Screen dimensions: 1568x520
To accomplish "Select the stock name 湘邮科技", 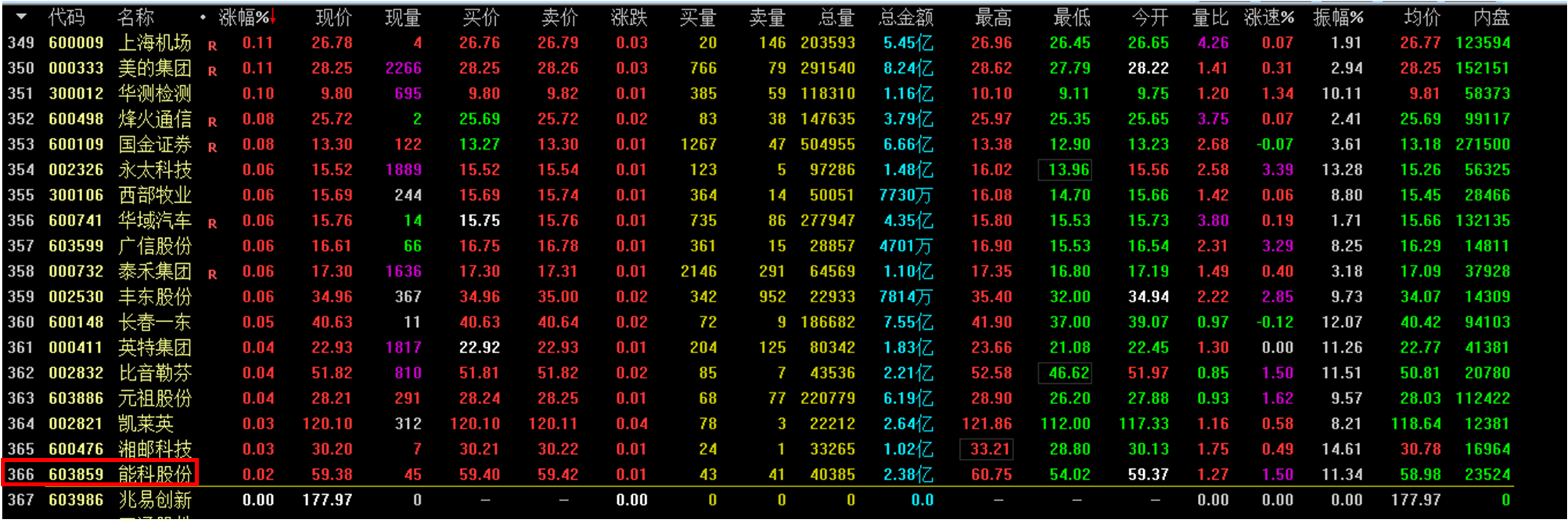I will click(155, 450).
